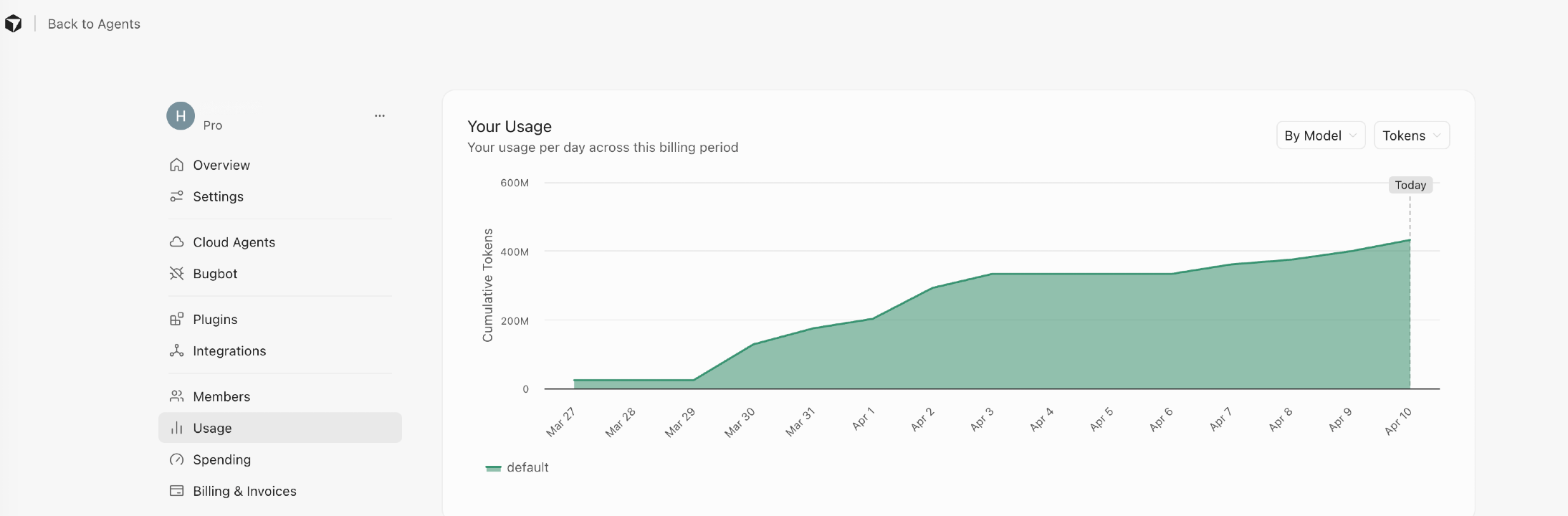The height and width of the screenshot is (516, 1568).
Task: Open the Tokens dropdown selector
Action: point(1411,135)
